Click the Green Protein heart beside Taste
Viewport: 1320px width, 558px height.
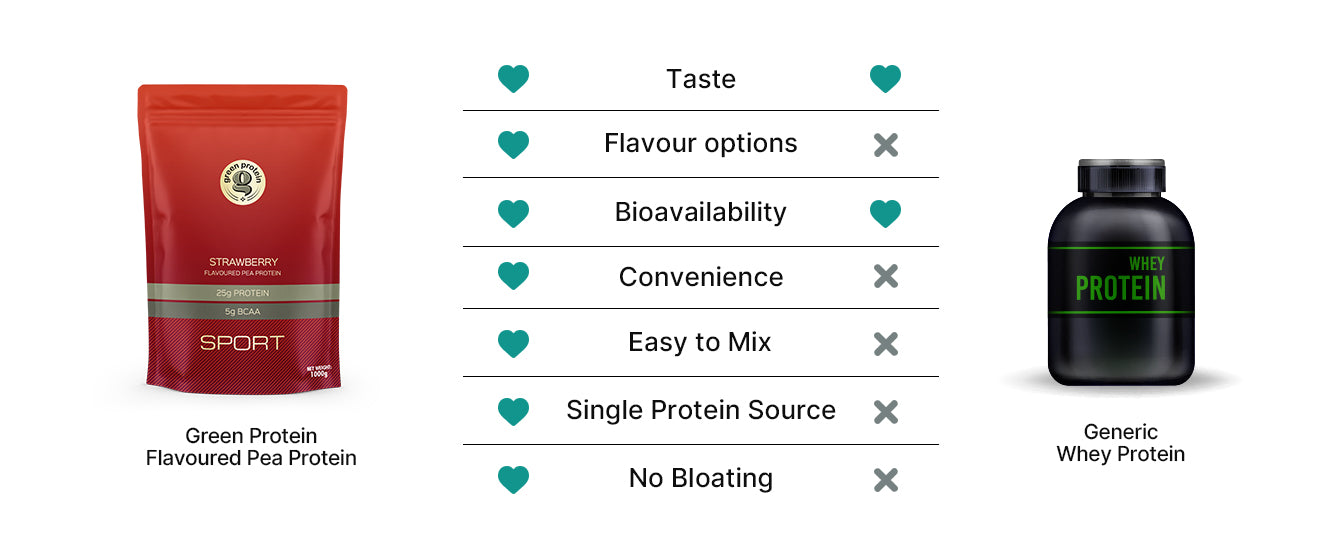[x=513, y=79]
